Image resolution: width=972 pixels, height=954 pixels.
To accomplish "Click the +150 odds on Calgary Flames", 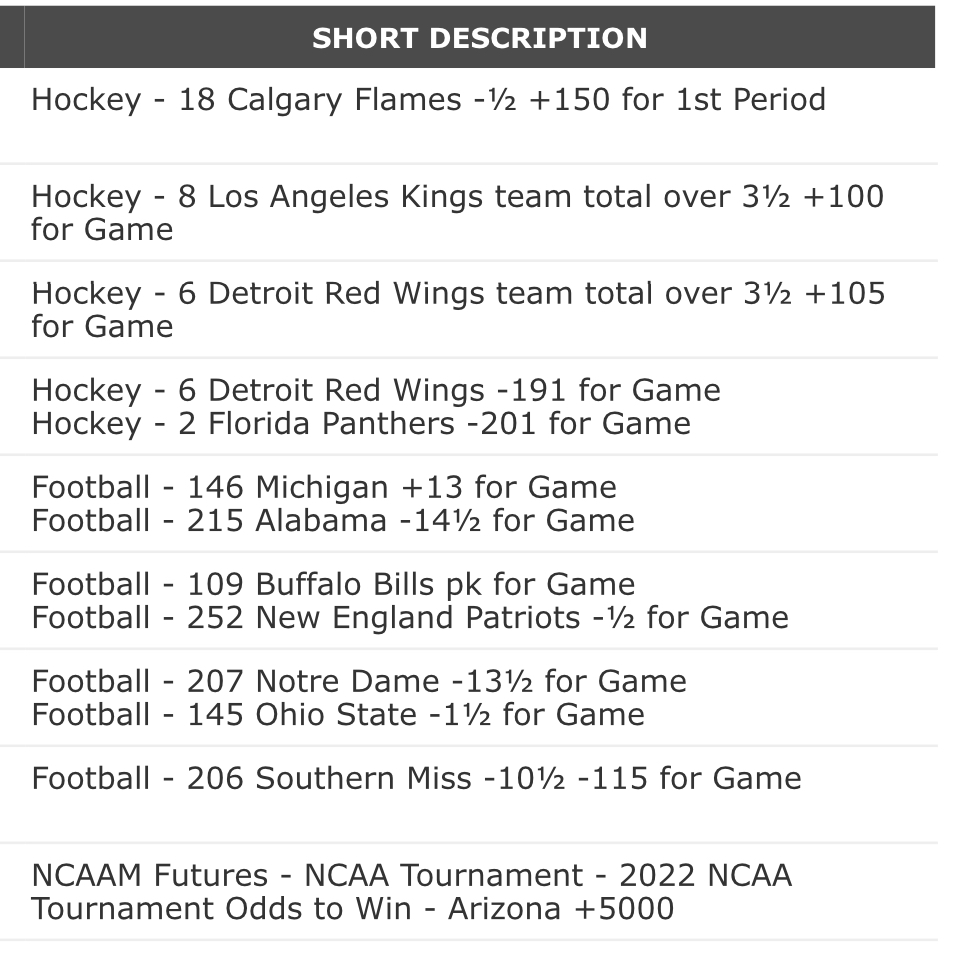I will (x=567, y=100).
